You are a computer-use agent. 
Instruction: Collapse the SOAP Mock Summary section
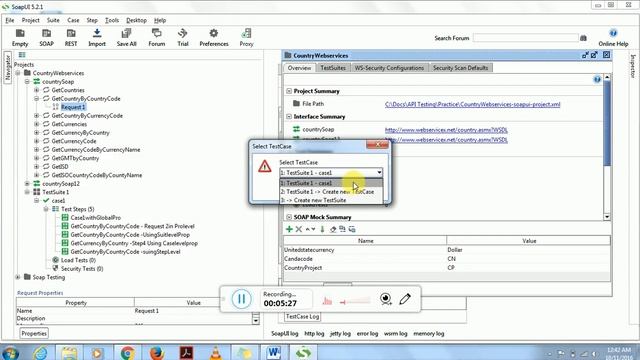pos(289,217)
